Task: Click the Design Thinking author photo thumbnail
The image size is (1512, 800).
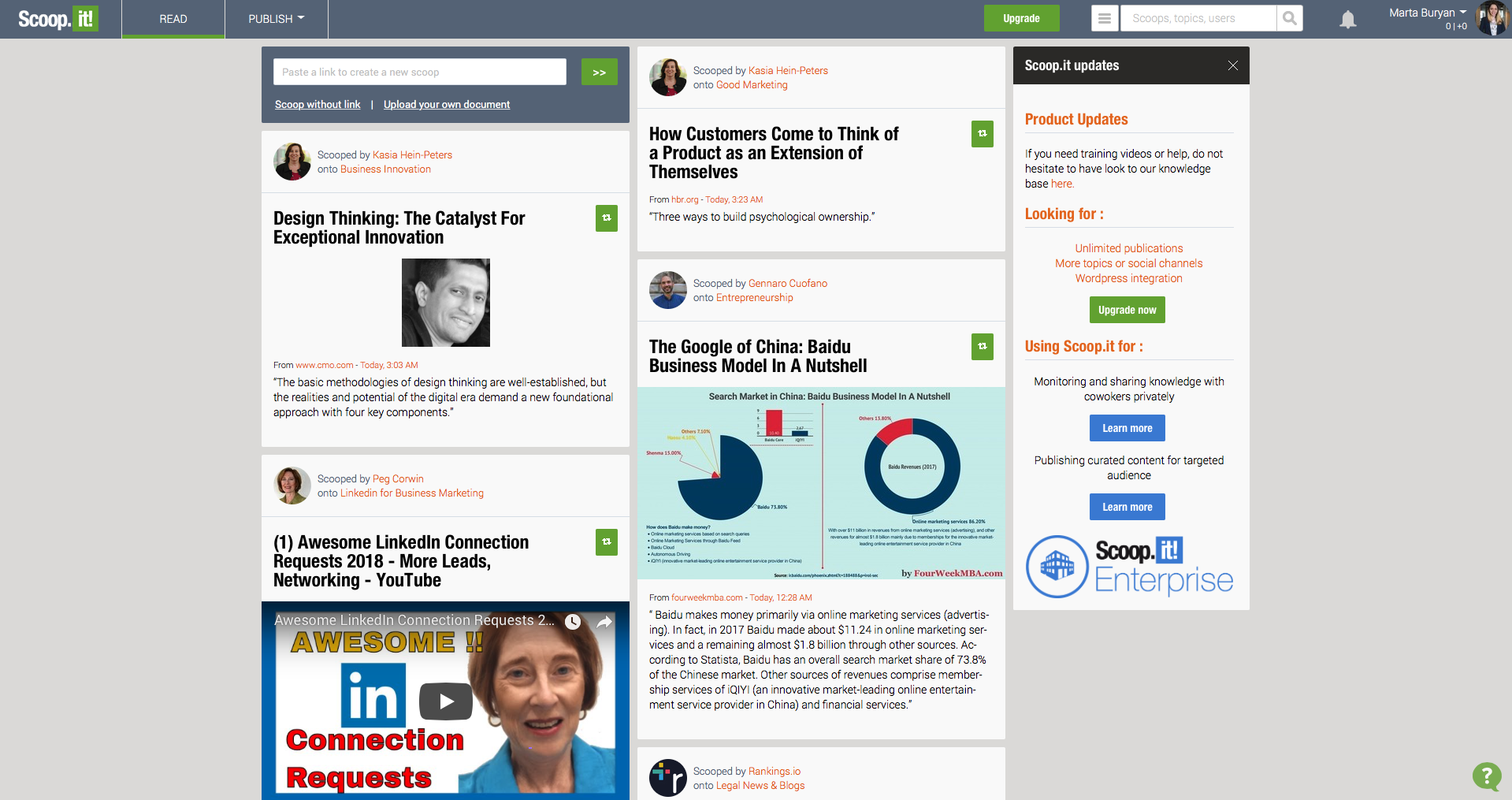Action: (x=446, y=303)
